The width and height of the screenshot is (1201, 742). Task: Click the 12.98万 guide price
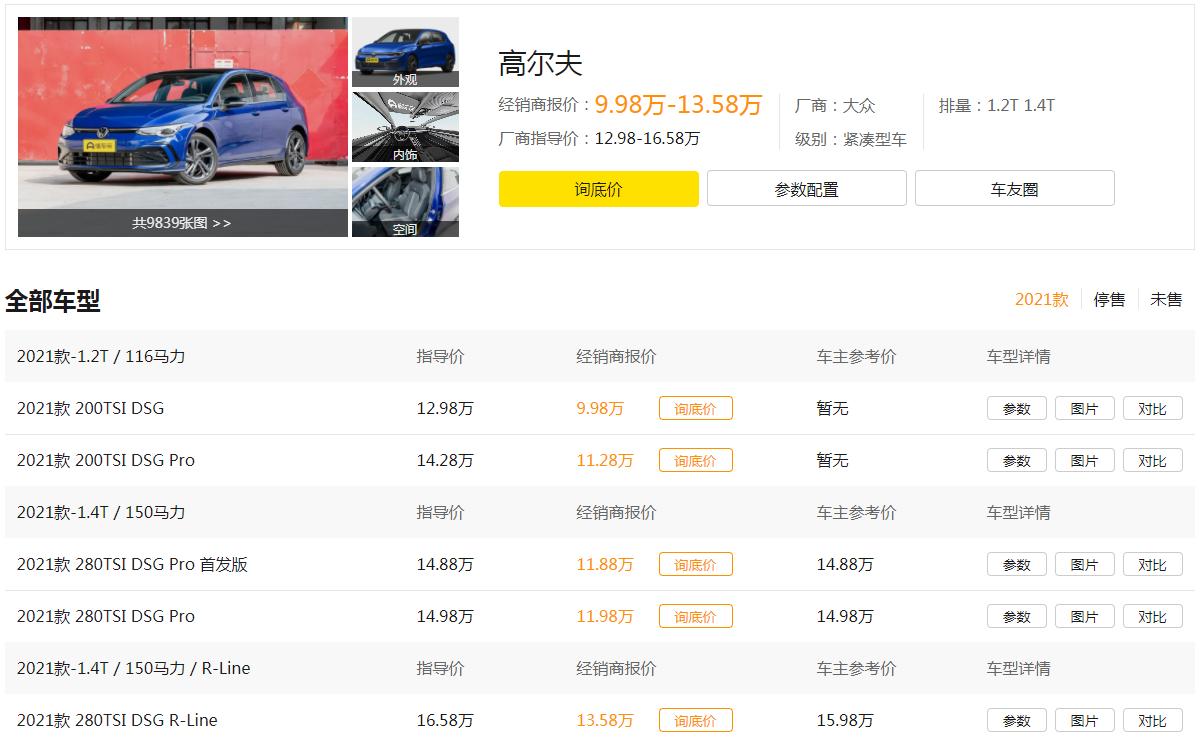tap(445, 408)
